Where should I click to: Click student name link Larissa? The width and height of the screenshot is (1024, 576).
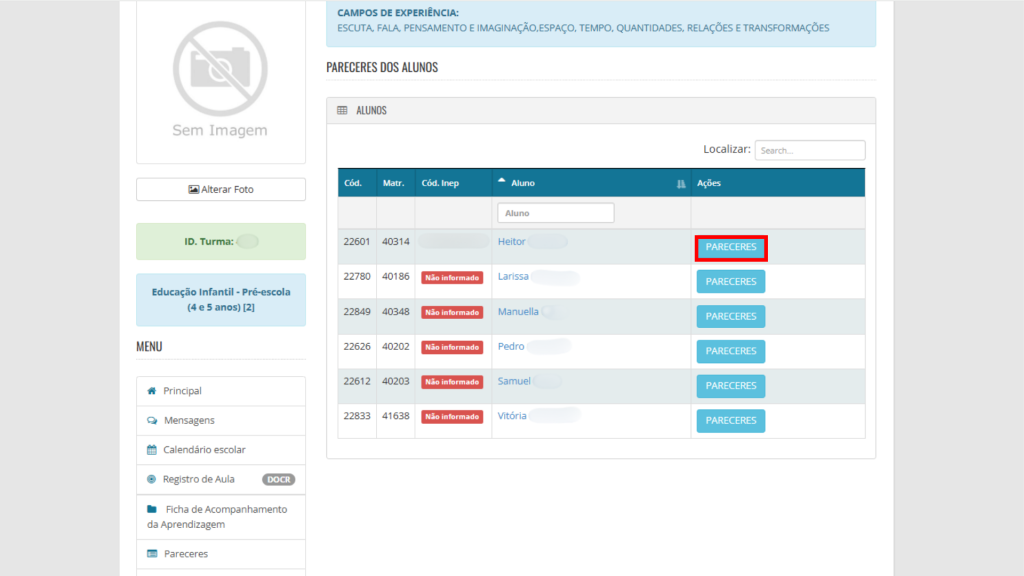[513, 277]
